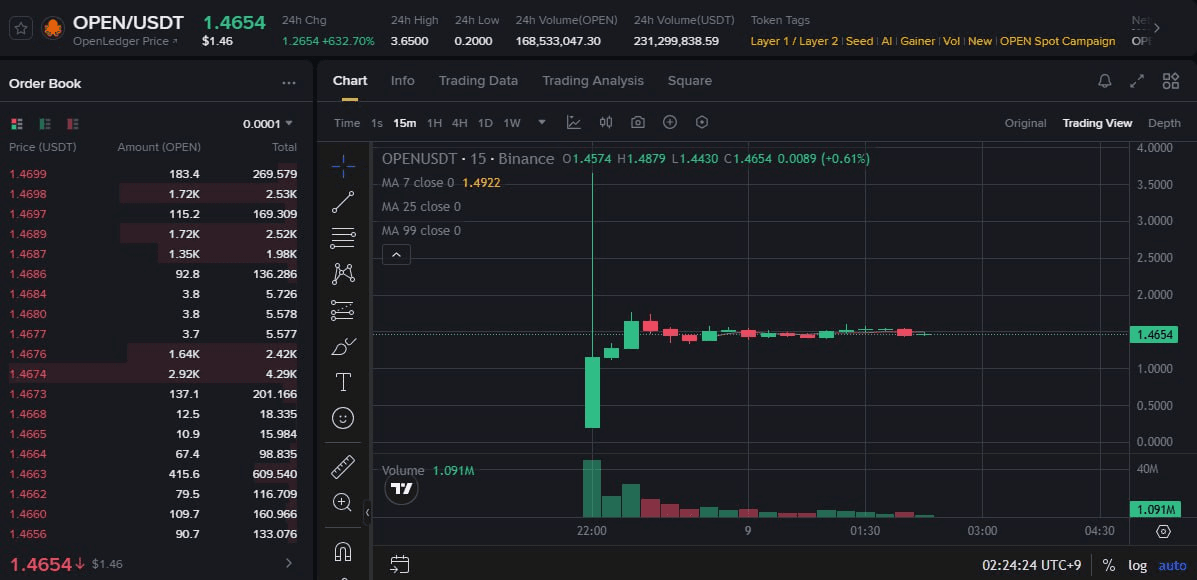Select the 1s chart interval
This screenshot has height=580, width=1197.
[x=376, y=123]
